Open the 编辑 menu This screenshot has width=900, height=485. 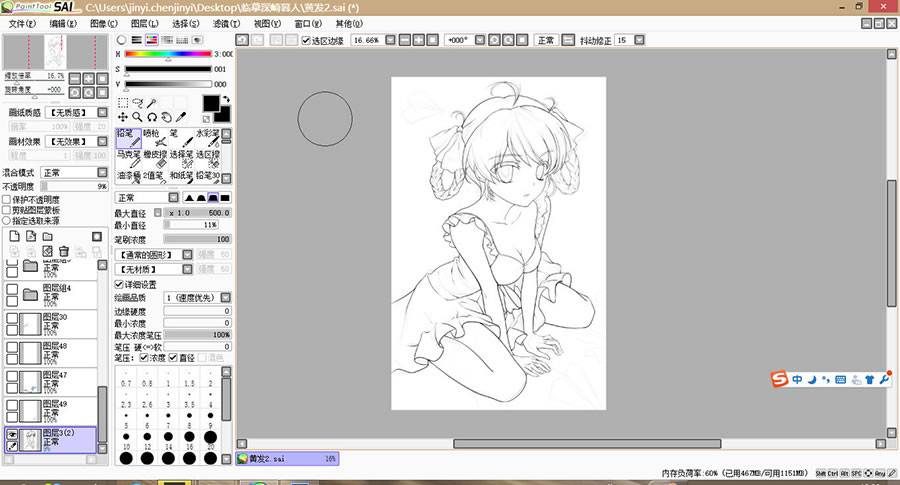pyautogui.click(x=63, y=24)
